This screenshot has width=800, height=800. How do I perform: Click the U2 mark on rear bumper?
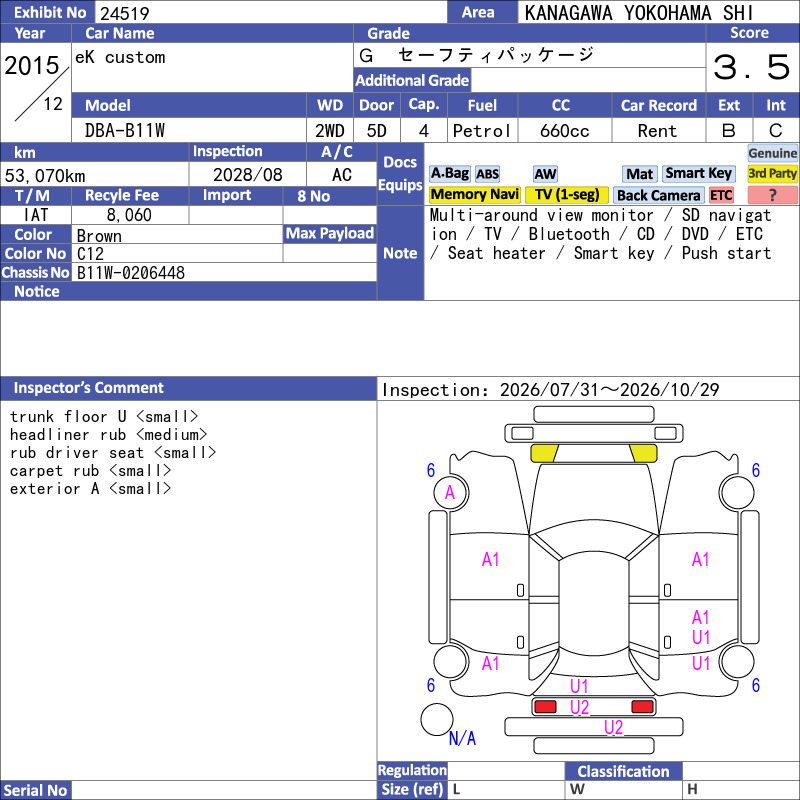tap(613, 727)
